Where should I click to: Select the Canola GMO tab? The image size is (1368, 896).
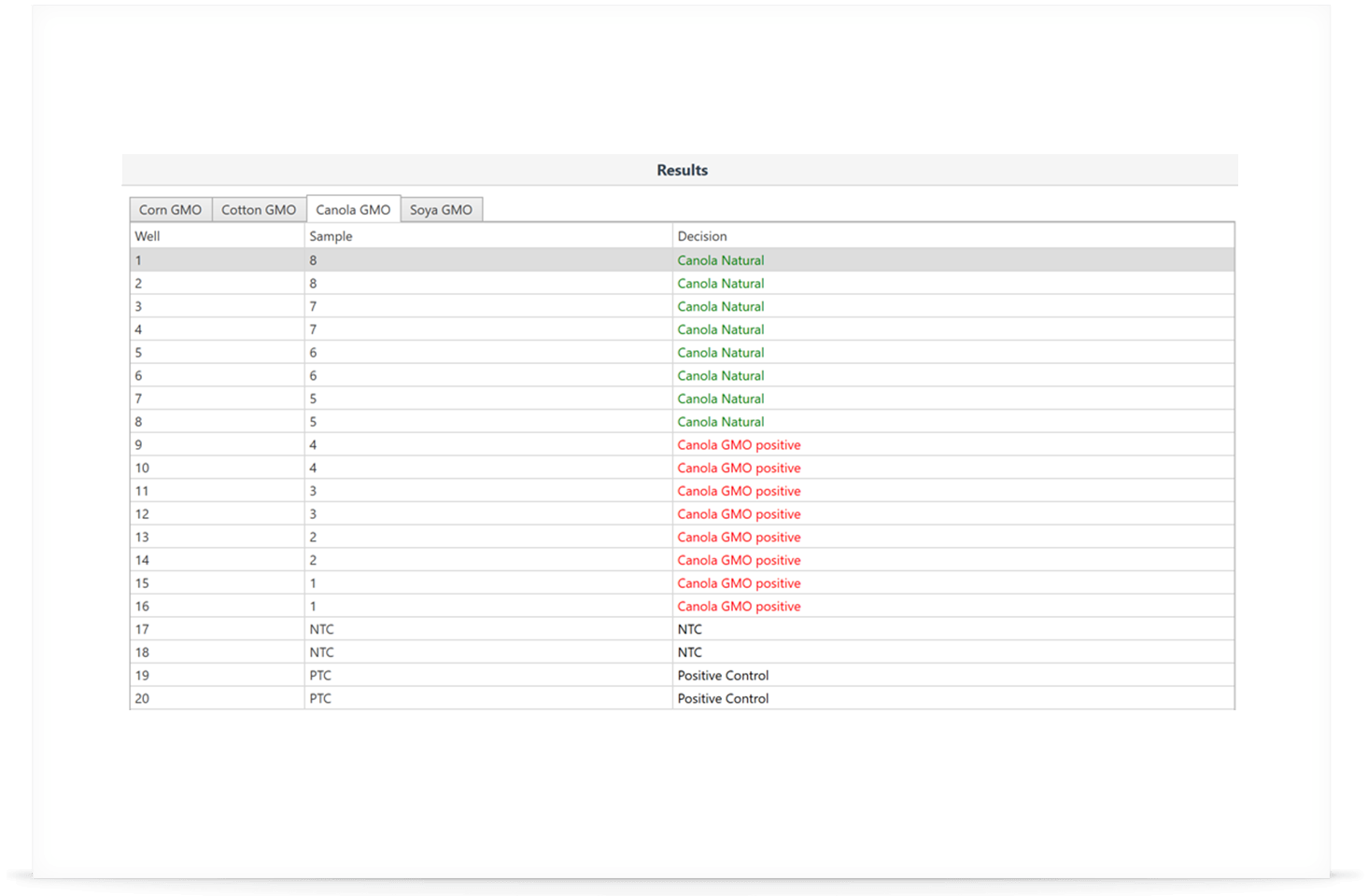pos(353,210)
